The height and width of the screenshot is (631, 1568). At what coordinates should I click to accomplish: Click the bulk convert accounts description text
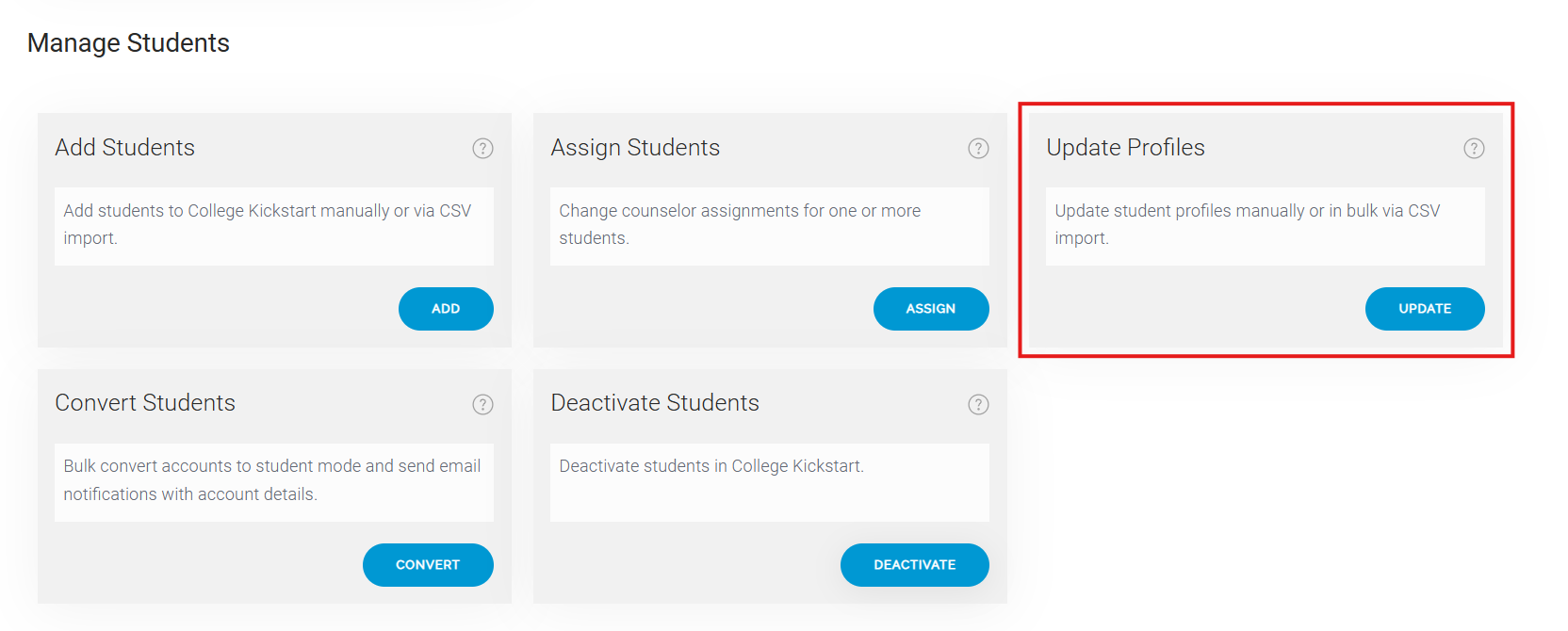(x=272, y=480)
